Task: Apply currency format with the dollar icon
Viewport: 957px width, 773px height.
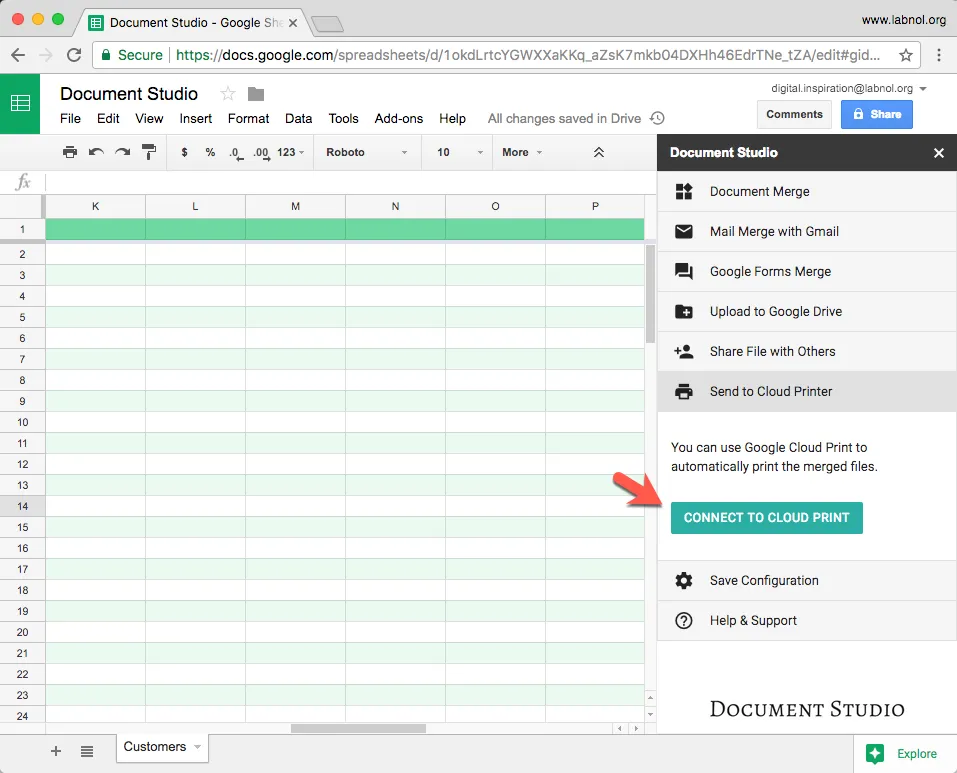Action: [x=184, y=152]
